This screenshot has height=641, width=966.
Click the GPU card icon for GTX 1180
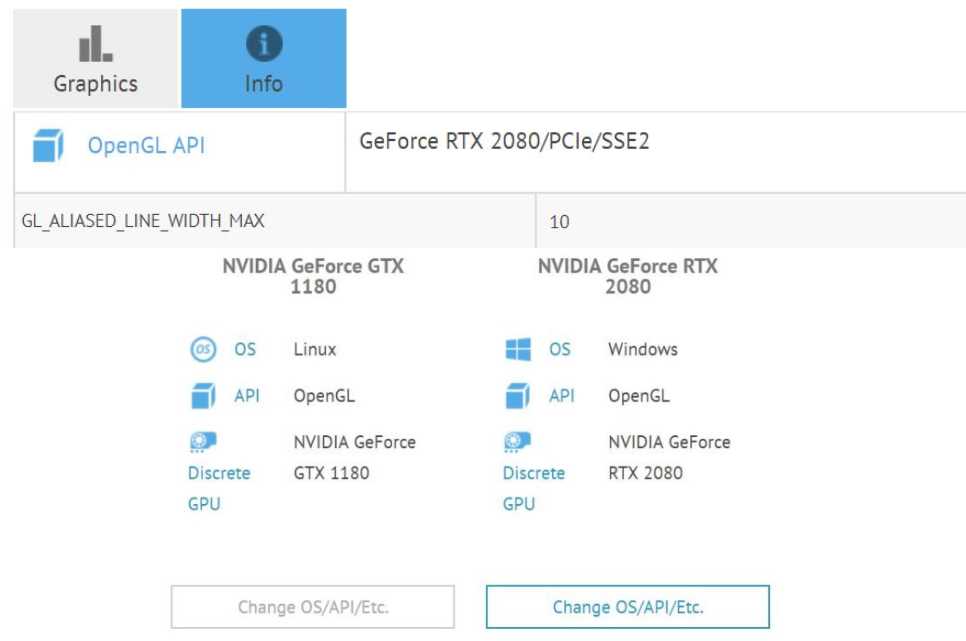203,442
